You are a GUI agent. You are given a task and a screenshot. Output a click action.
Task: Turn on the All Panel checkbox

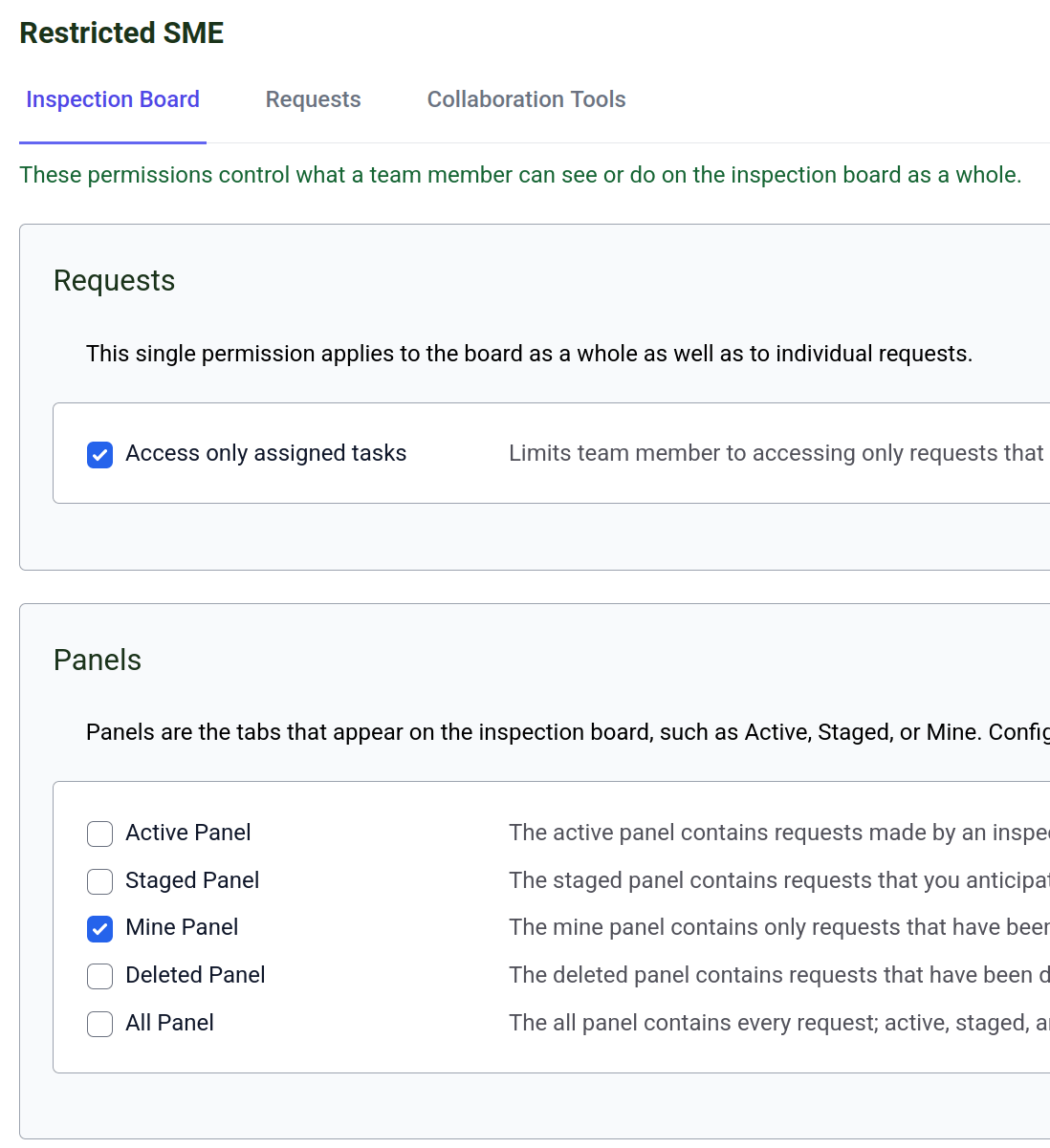100,1024
